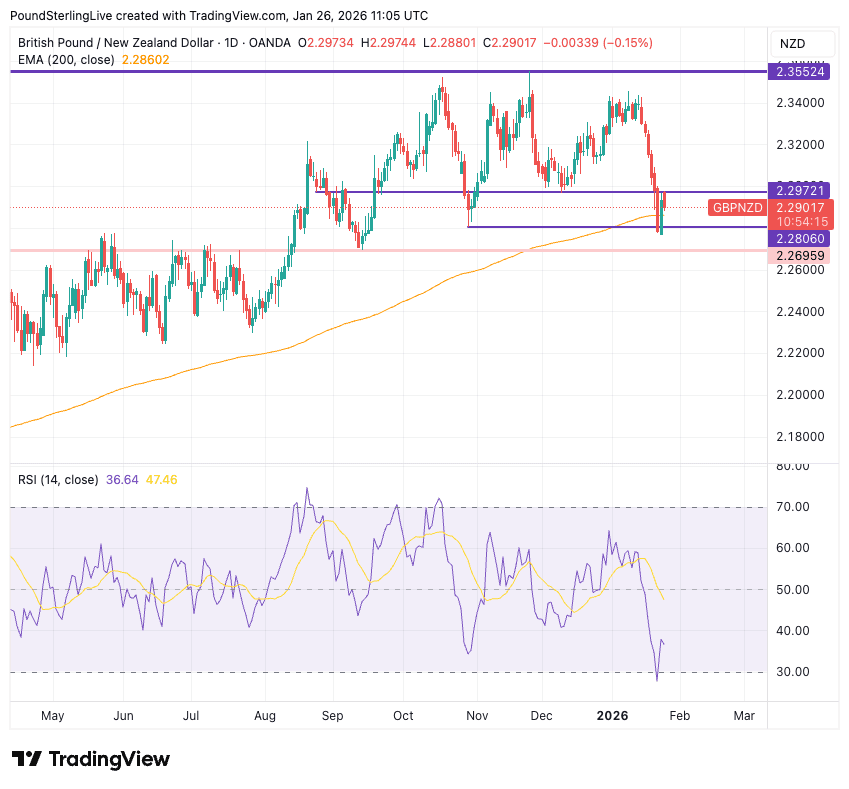Screen dimensions: 849x789
Task: Click the 2026 label on time axis
Action: [612, 716]
